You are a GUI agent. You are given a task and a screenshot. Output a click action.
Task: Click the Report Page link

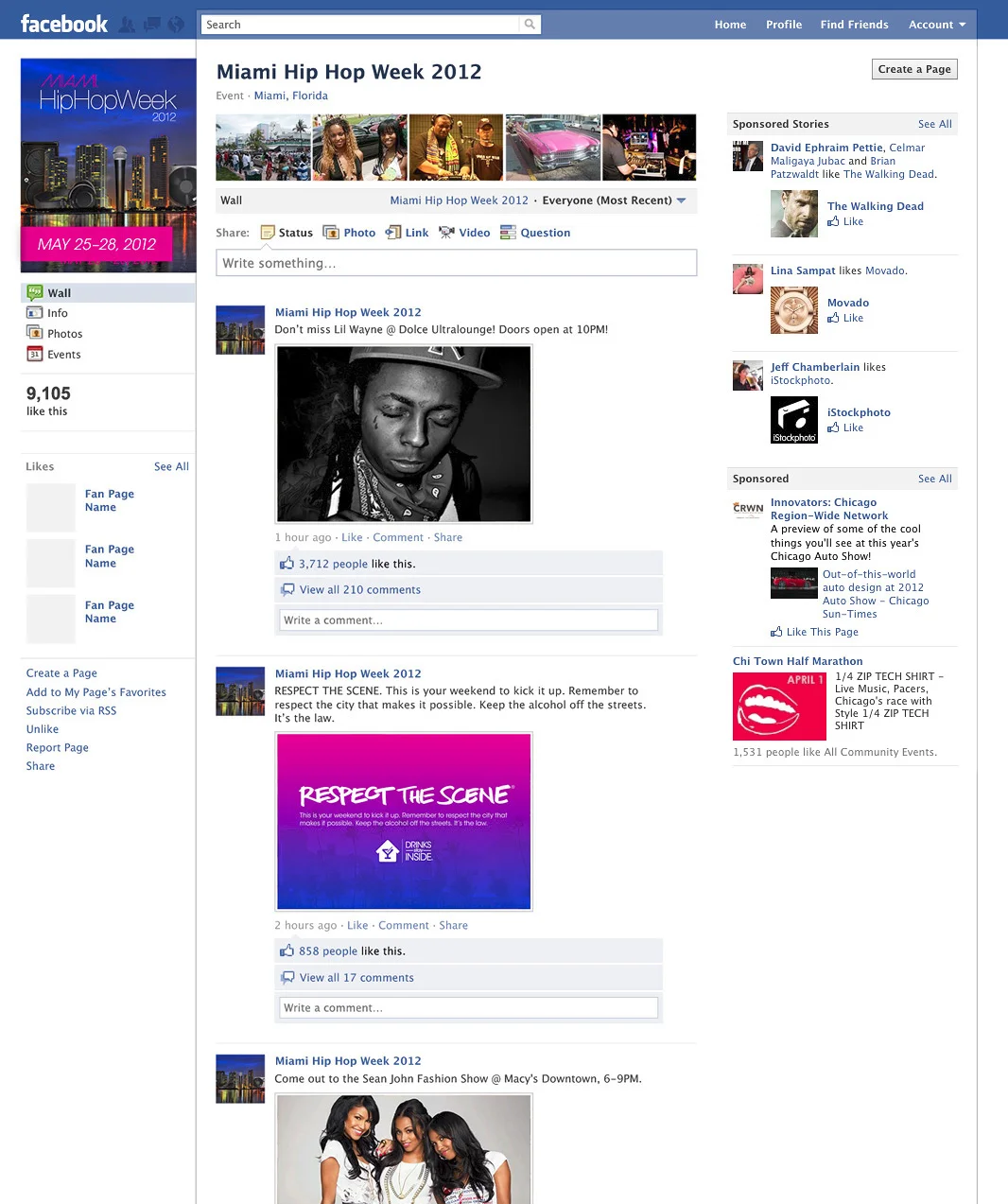click(x=58, y=747)
